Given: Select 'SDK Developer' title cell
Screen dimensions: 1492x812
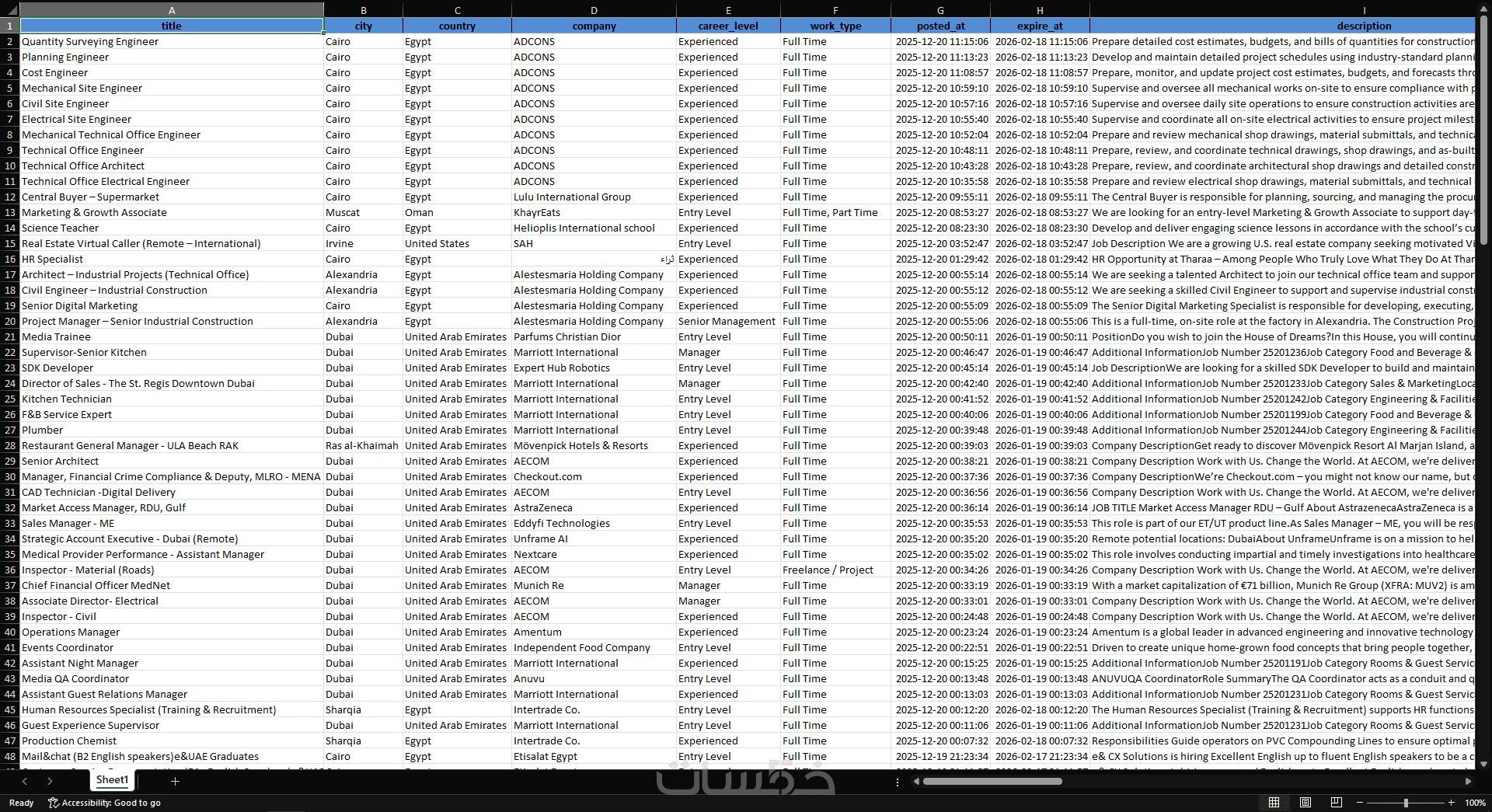Looking at the screenshot, I should (172, 368).
